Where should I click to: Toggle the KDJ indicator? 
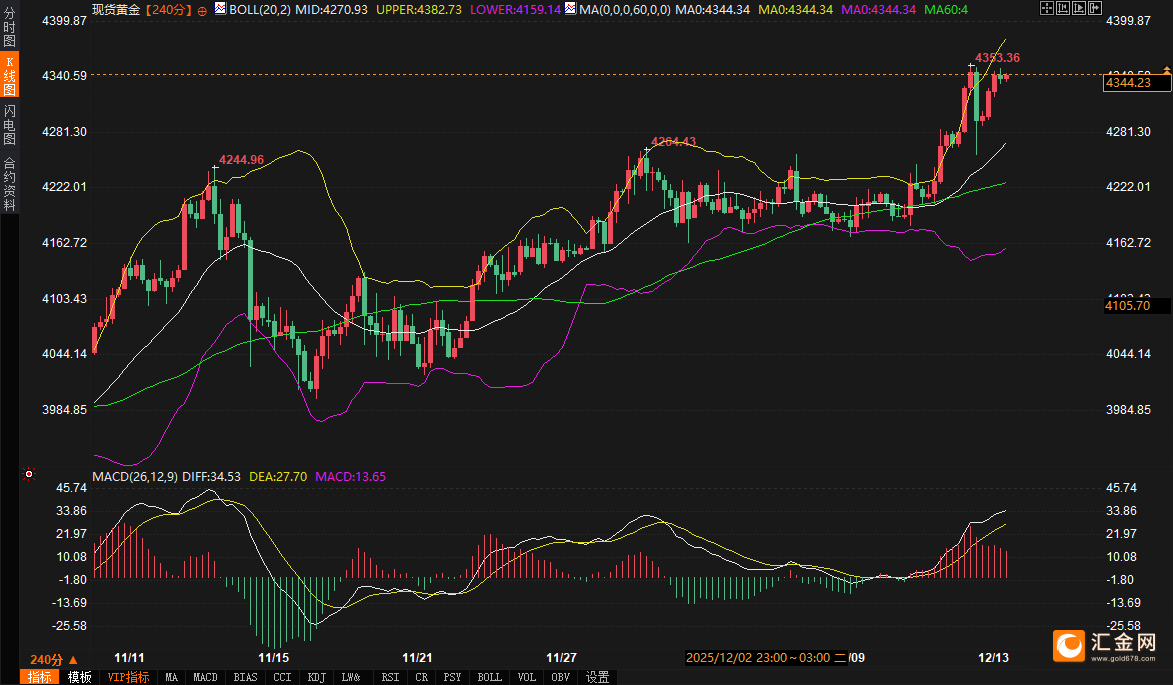point(317,677)
